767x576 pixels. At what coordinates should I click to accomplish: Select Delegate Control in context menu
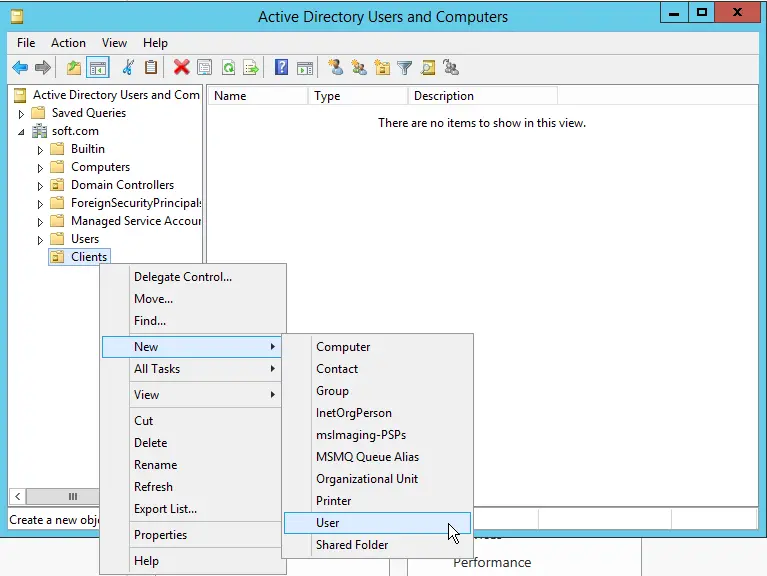tap(183, 277)
